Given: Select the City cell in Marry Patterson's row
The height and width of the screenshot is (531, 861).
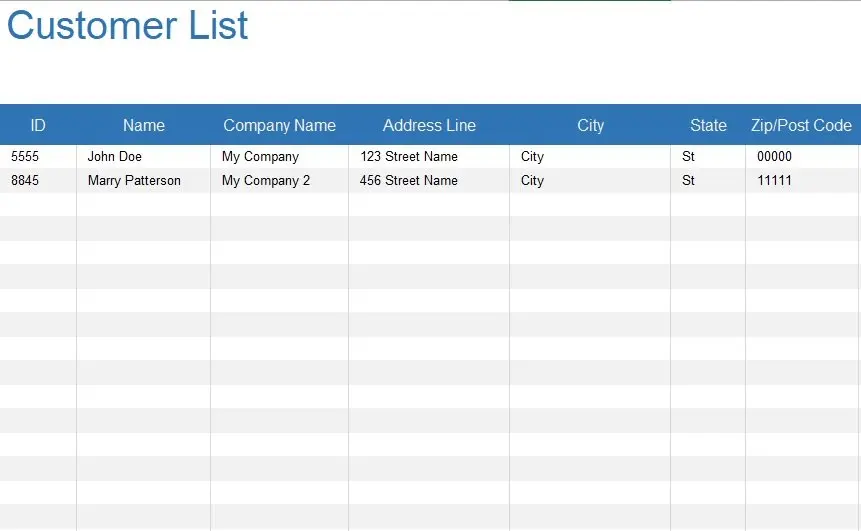Looking at the screenshot, I should click(x=590, y=181).
